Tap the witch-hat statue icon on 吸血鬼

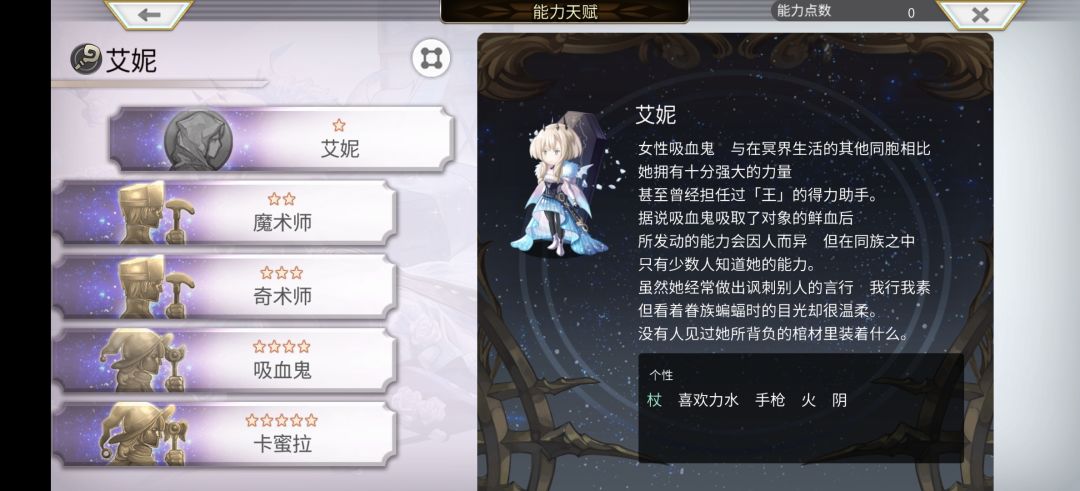[144, 361]
